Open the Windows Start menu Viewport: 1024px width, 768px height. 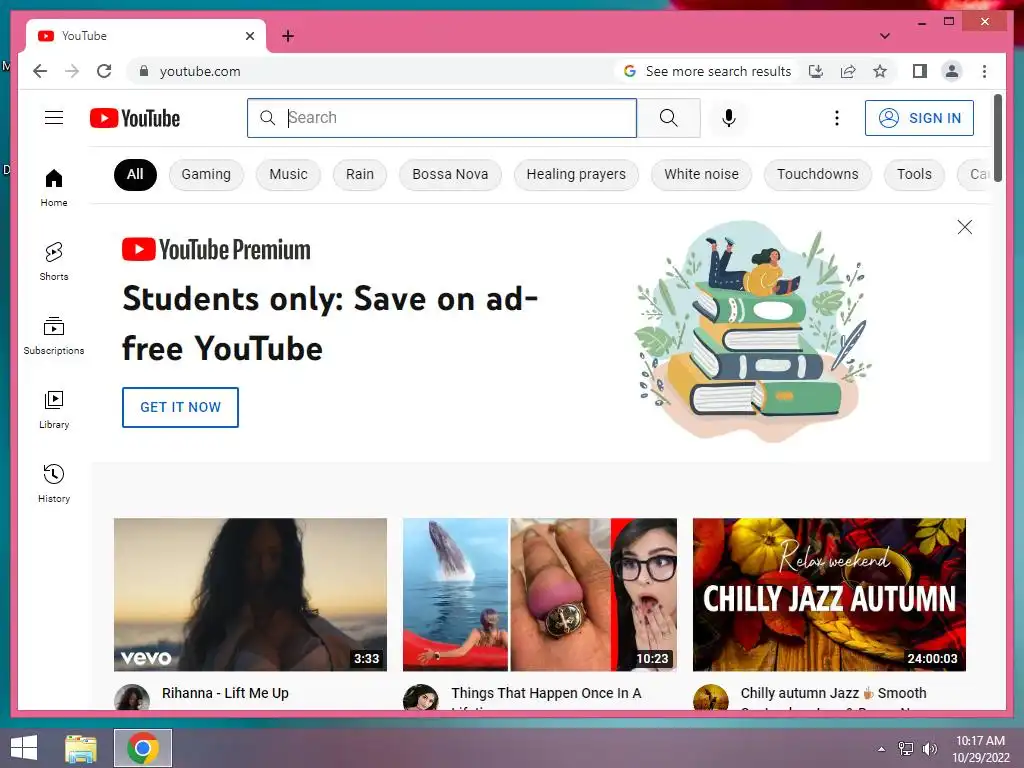pyautogui.click(x=24, y=748)
